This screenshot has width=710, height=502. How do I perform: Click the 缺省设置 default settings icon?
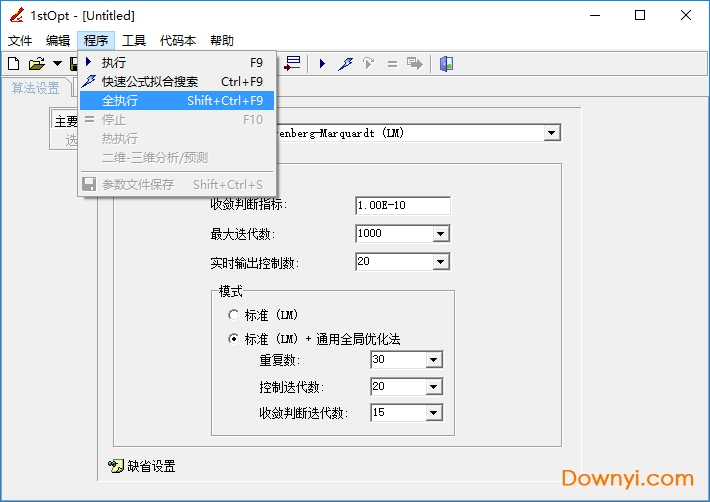tap(116, 466)
